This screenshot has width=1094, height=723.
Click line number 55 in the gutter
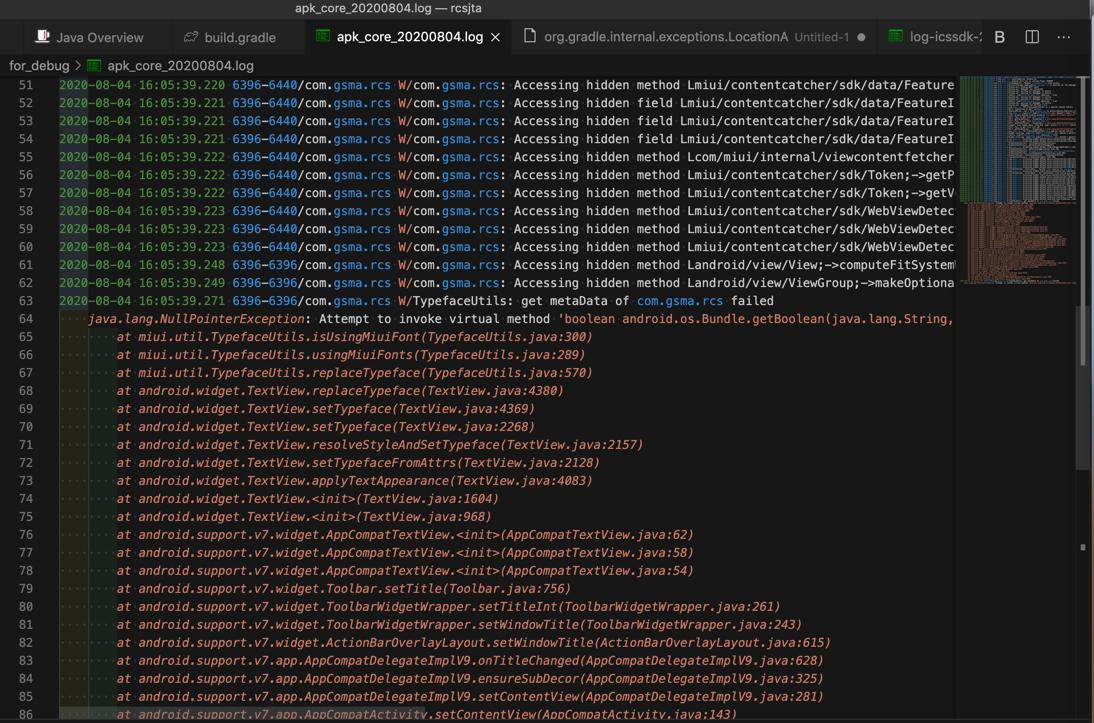[x=26, y=157]
